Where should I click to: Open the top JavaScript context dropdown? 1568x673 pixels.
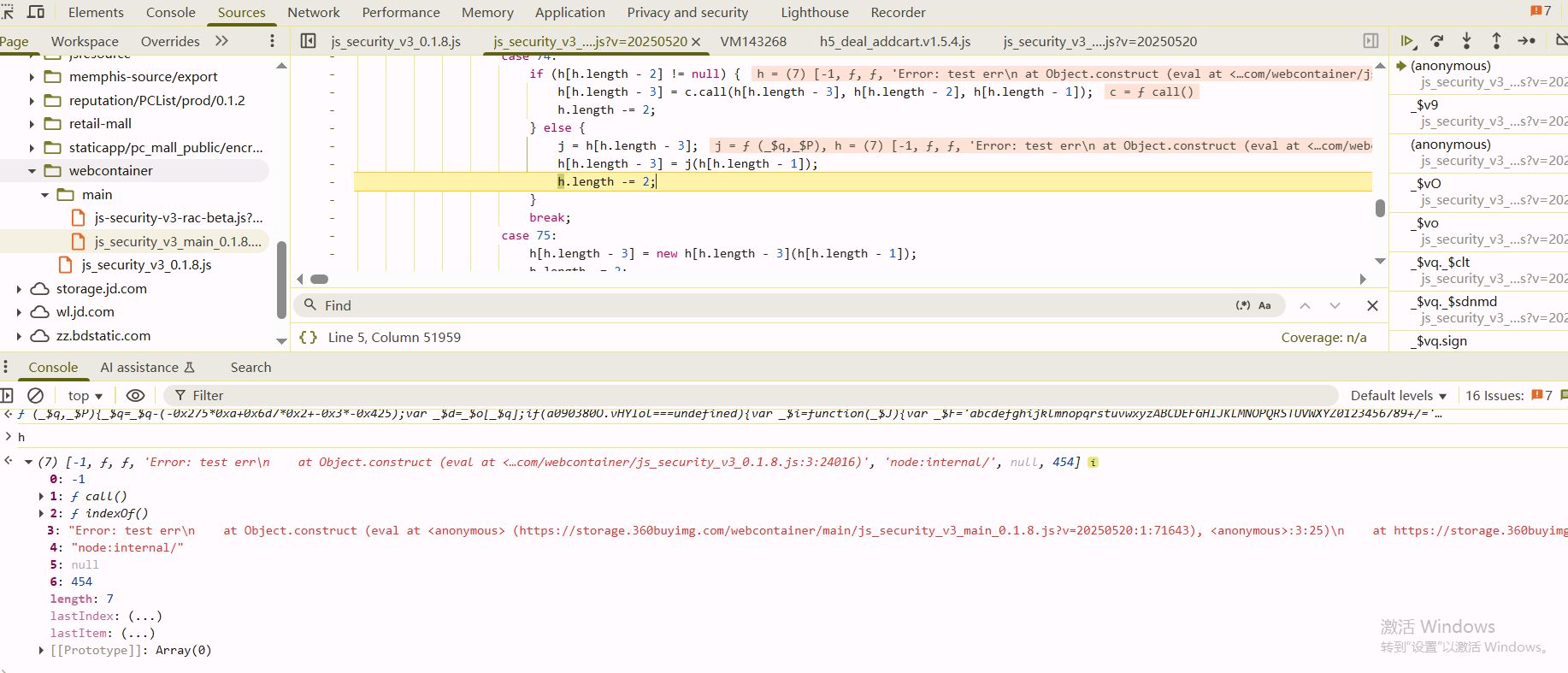[x=85, y=395]
